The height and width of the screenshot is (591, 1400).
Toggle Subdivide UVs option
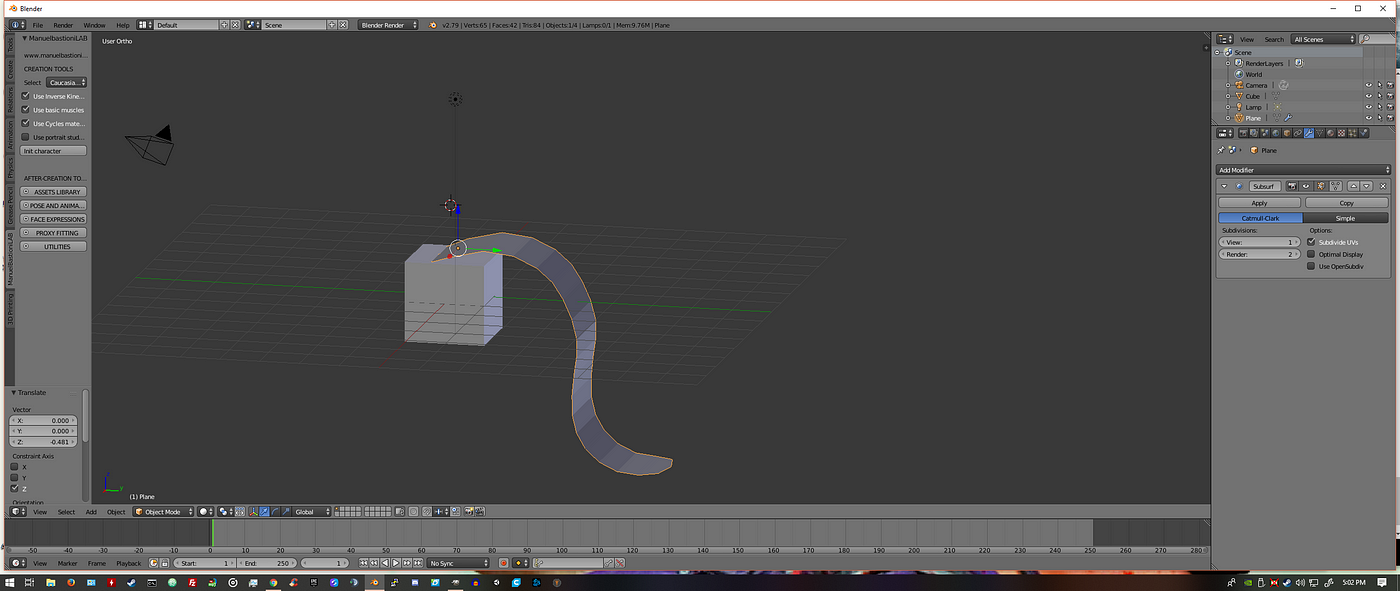1311,242
